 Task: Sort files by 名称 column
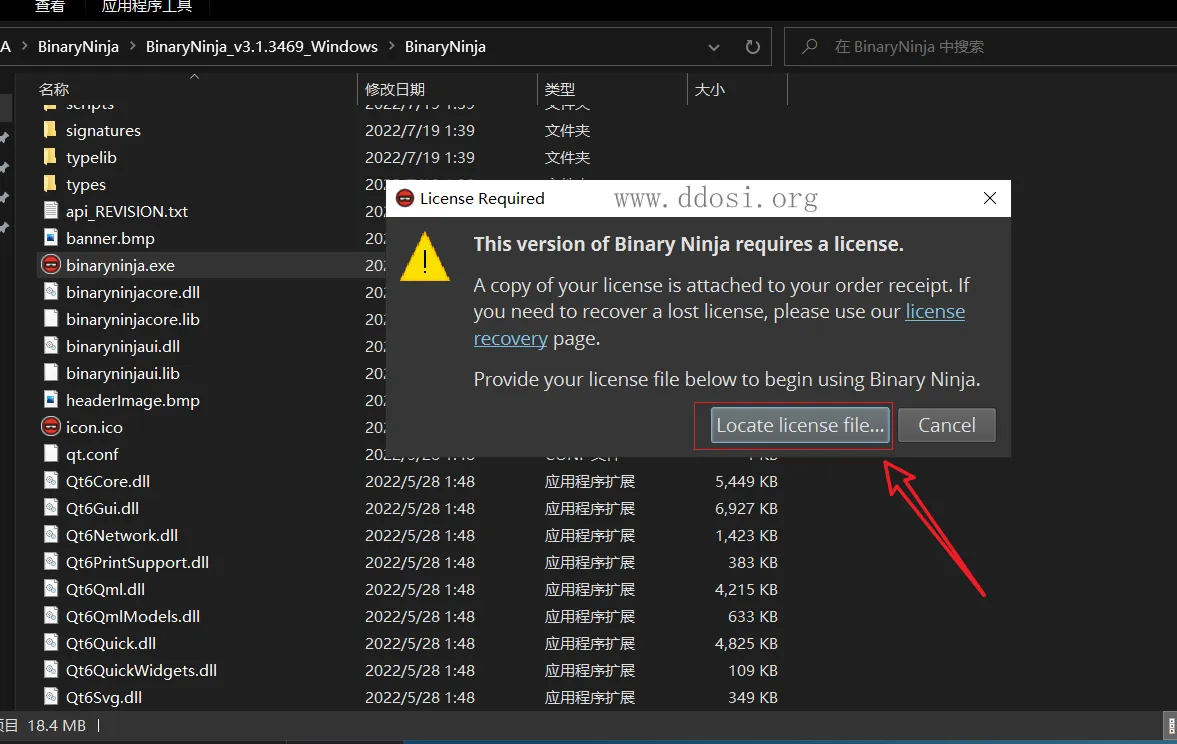coord(53,89)
